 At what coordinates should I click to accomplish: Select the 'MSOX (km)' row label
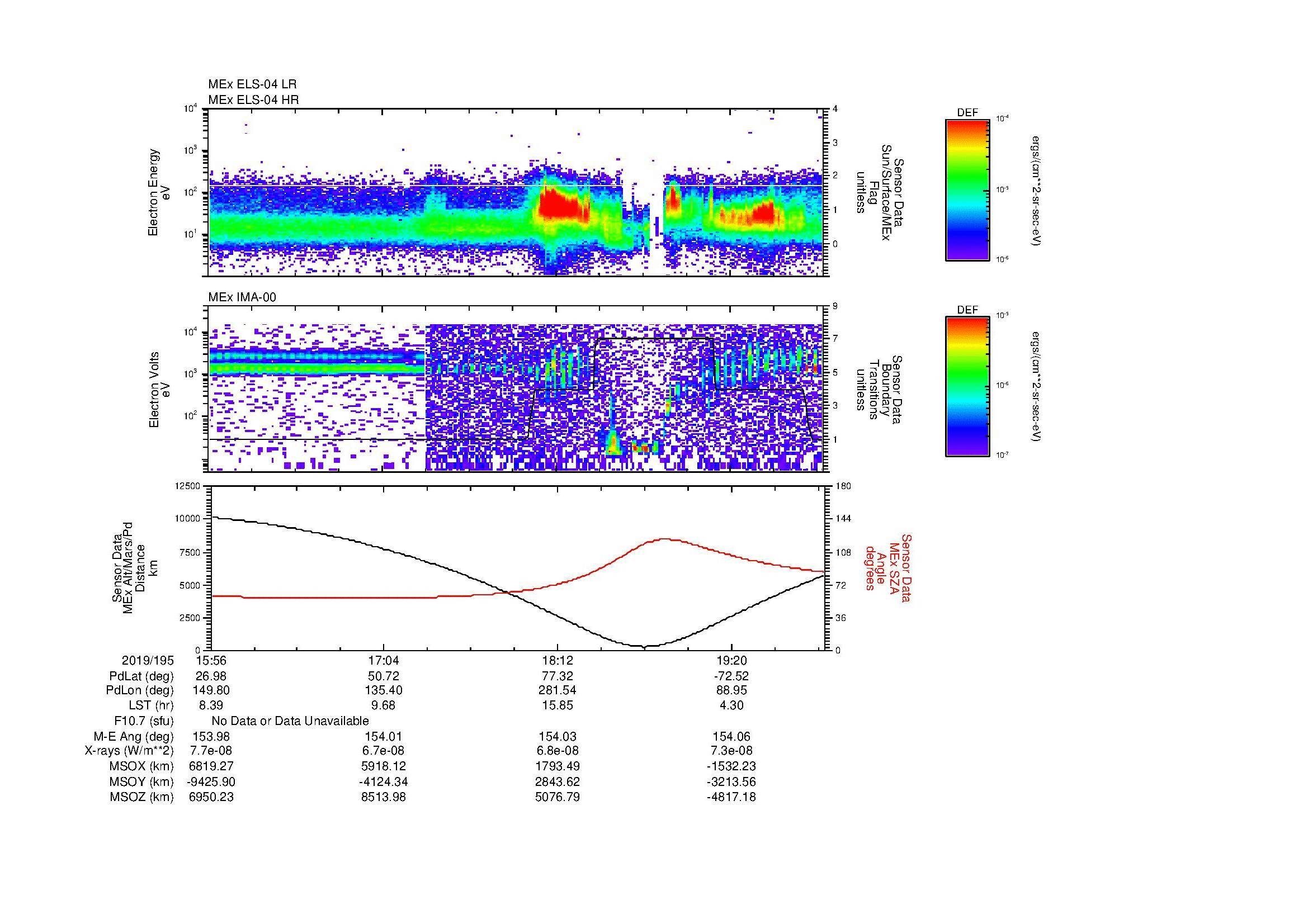click(x=142, y=767)
